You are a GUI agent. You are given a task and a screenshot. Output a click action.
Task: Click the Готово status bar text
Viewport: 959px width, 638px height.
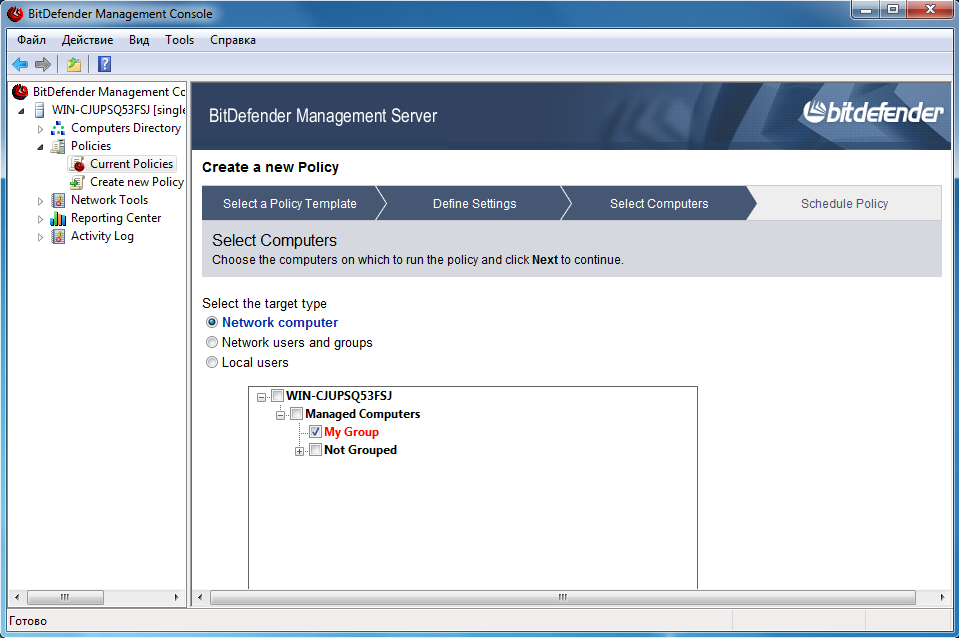[28, 621]
